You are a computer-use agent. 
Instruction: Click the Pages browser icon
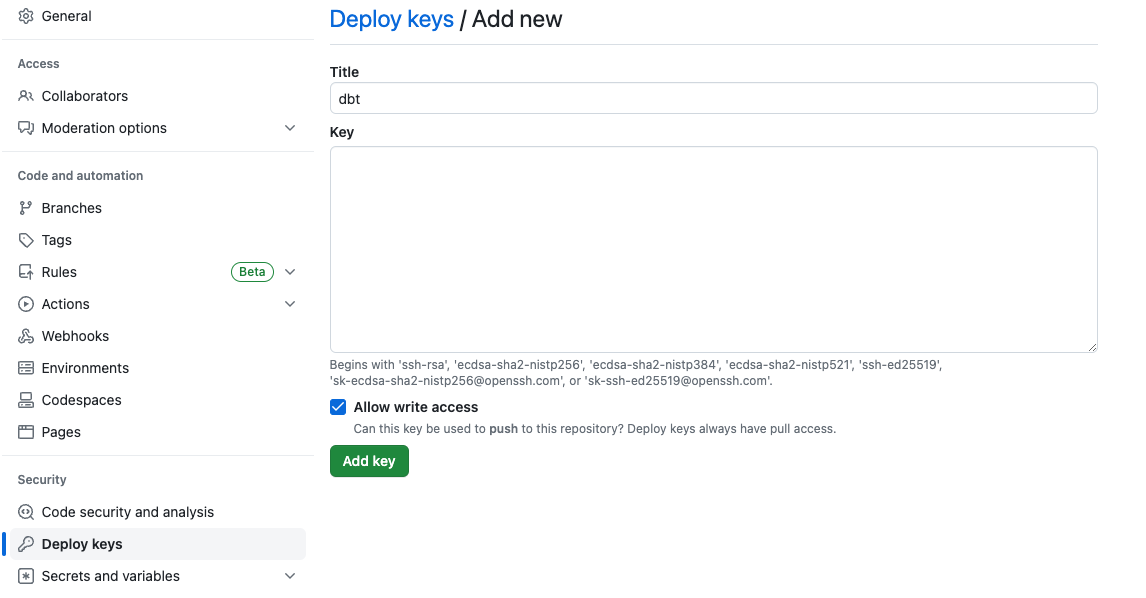coord(26,432)
